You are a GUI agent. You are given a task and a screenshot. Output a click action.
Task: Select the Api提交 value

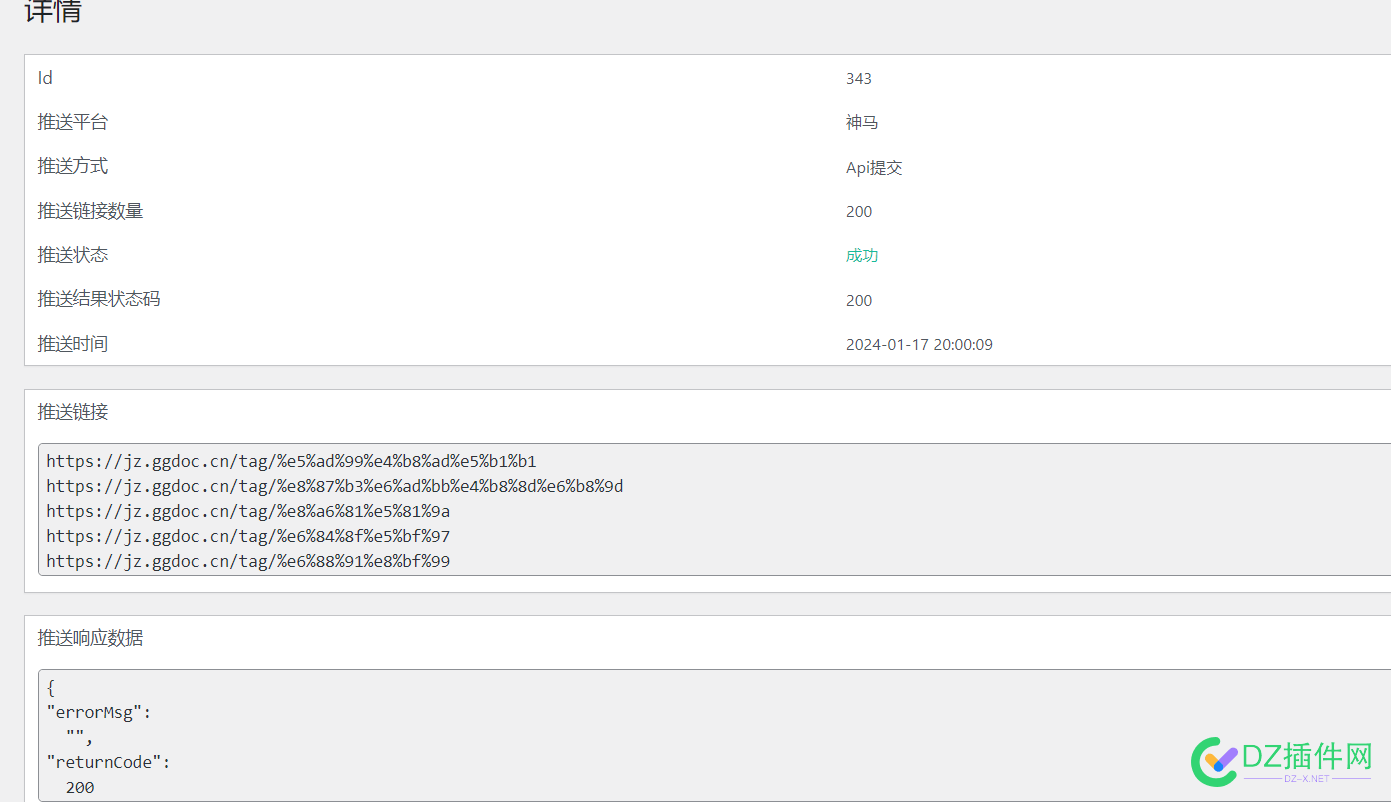(874, 168)
